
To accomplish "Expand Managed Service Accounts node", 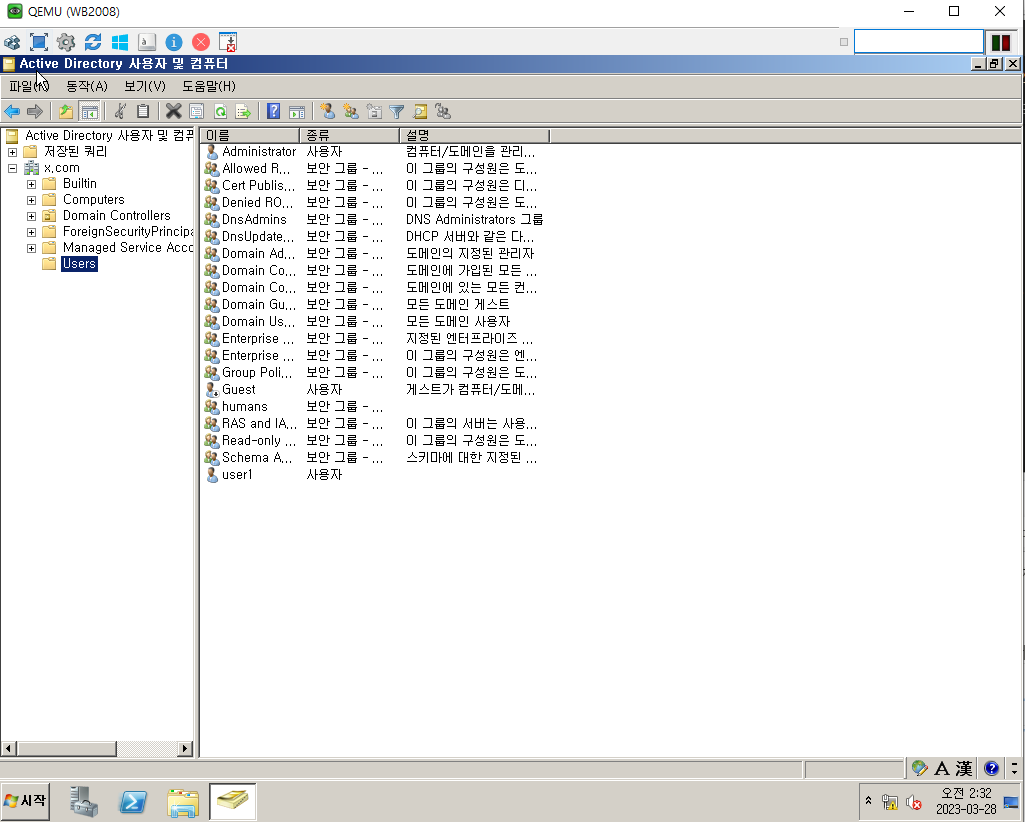I will pos(31,248).
